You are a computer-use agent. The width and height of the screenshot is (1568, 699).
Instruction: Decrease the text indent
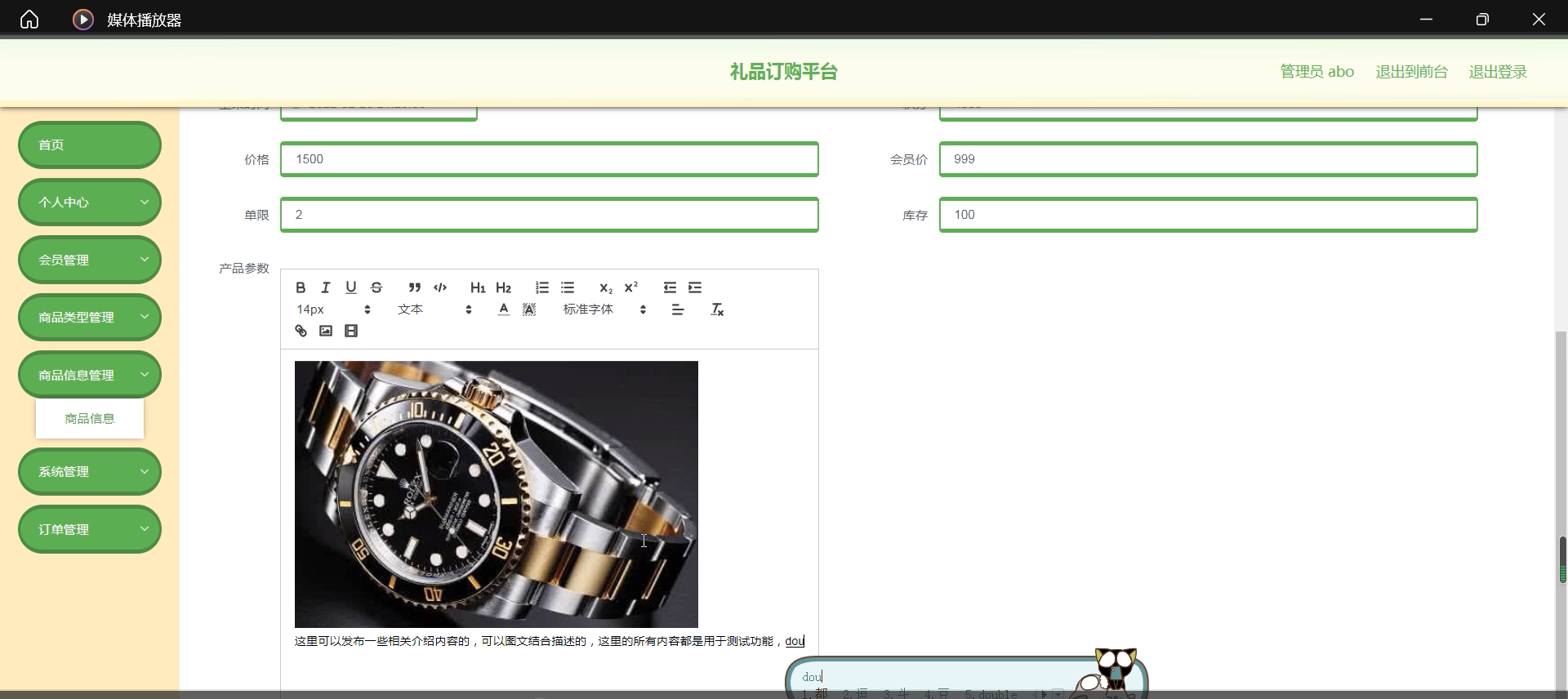point(670,287)
